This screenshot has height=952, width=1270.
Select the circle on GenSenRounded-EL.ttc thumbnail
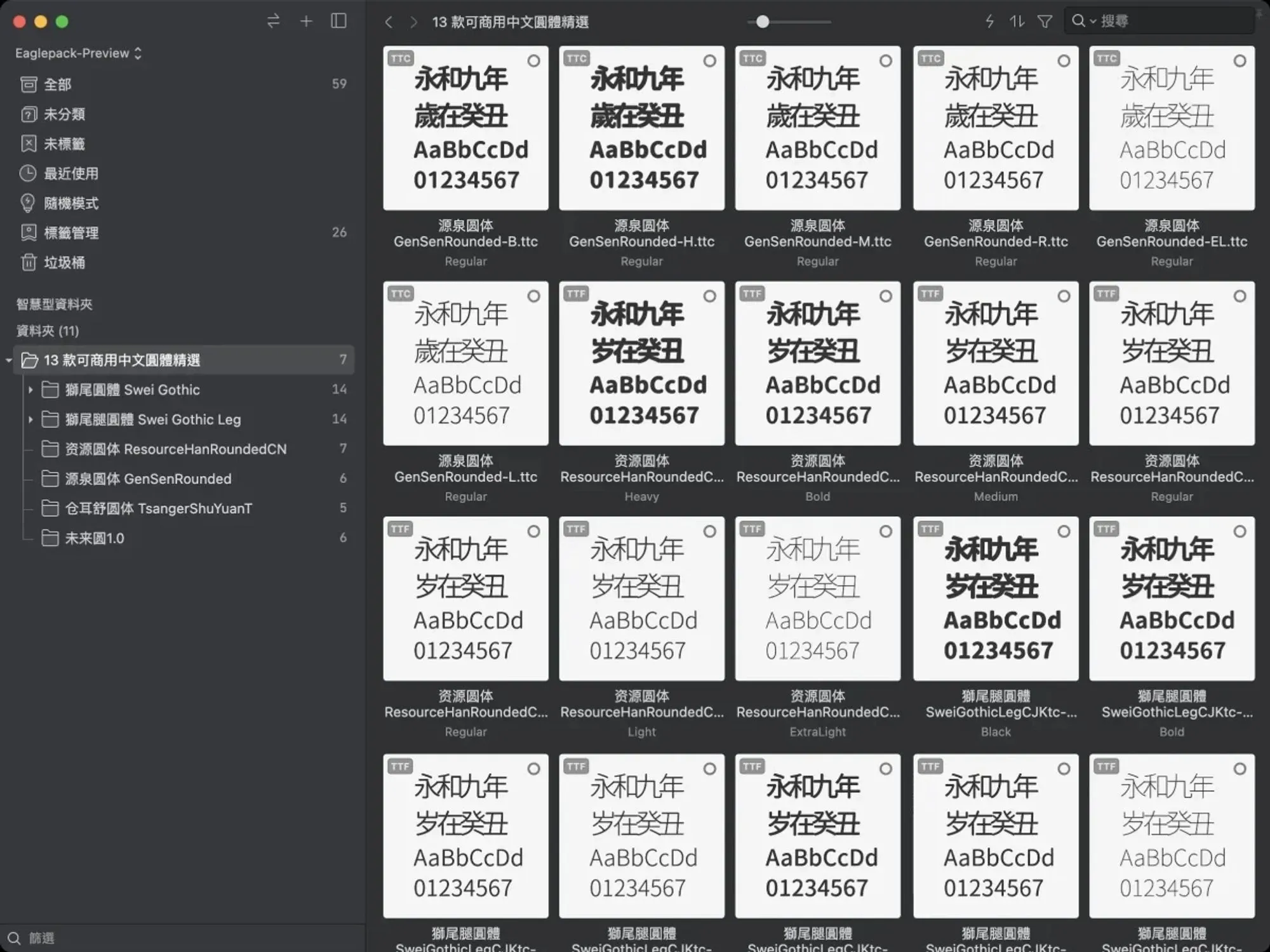(1240, 61)
